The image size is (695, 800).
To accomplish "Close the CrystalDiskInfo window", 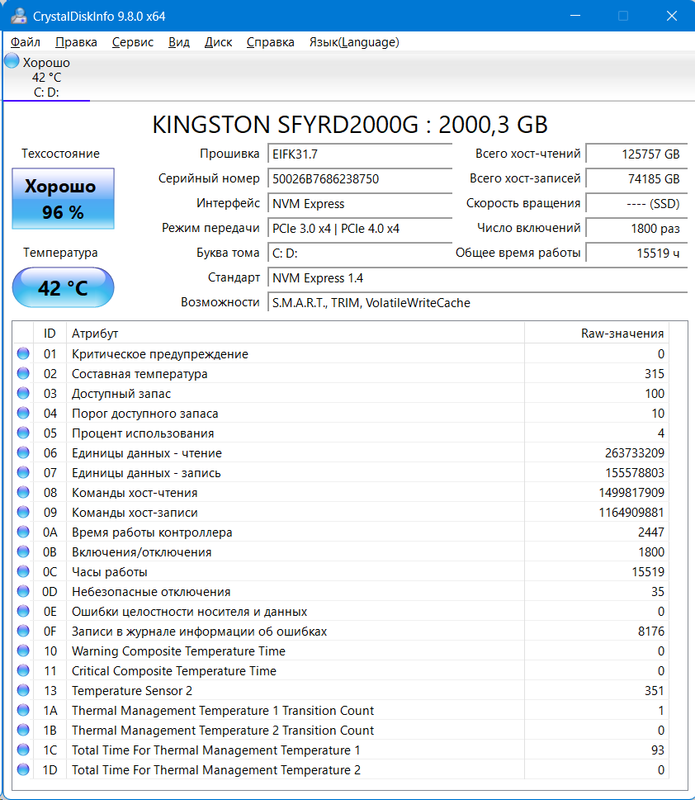I will pyautogui.click(x=672, y=16).
